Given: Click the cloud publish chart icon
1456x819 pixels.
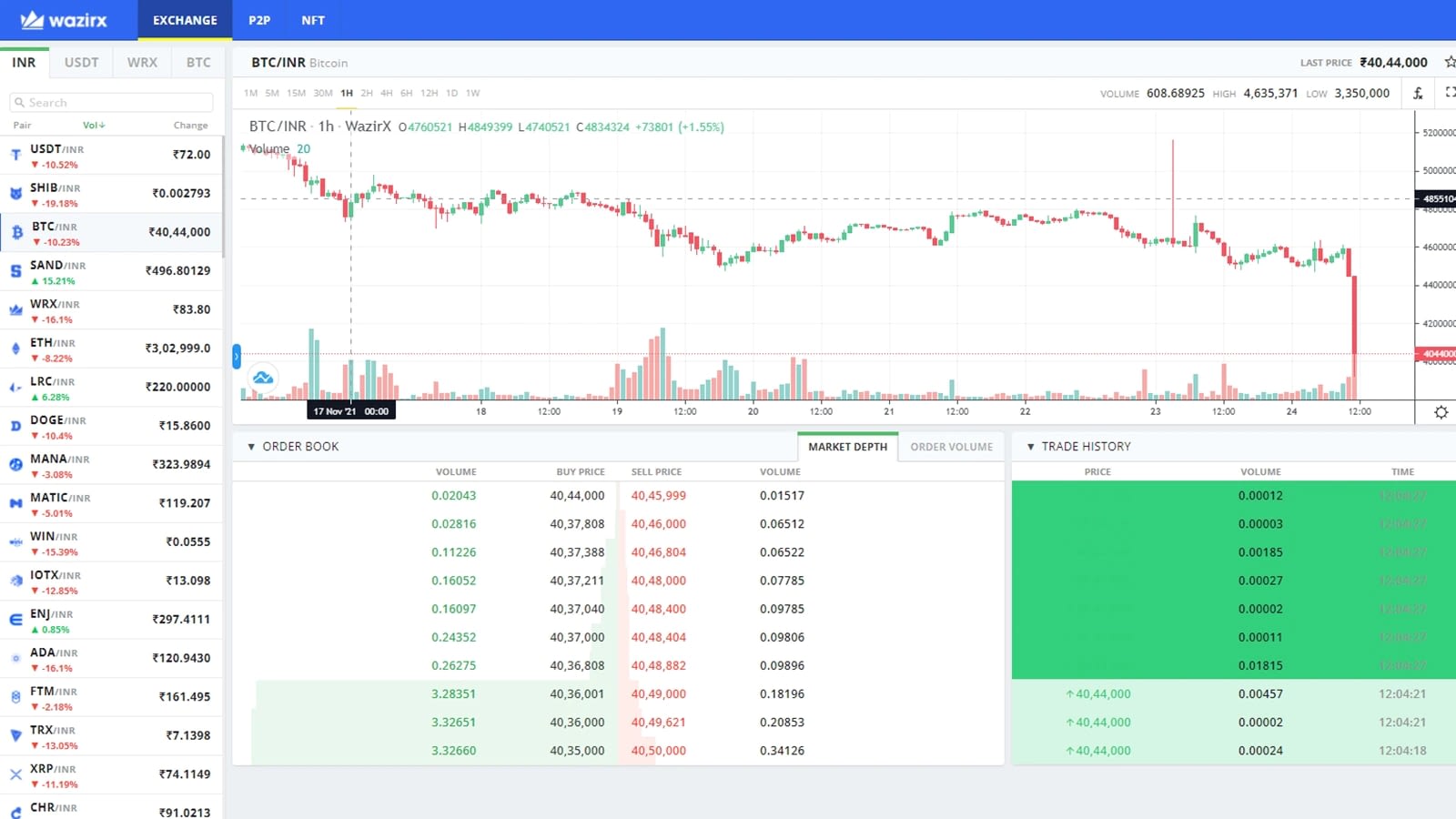Looking at the screenshot, I should [263, 377].
